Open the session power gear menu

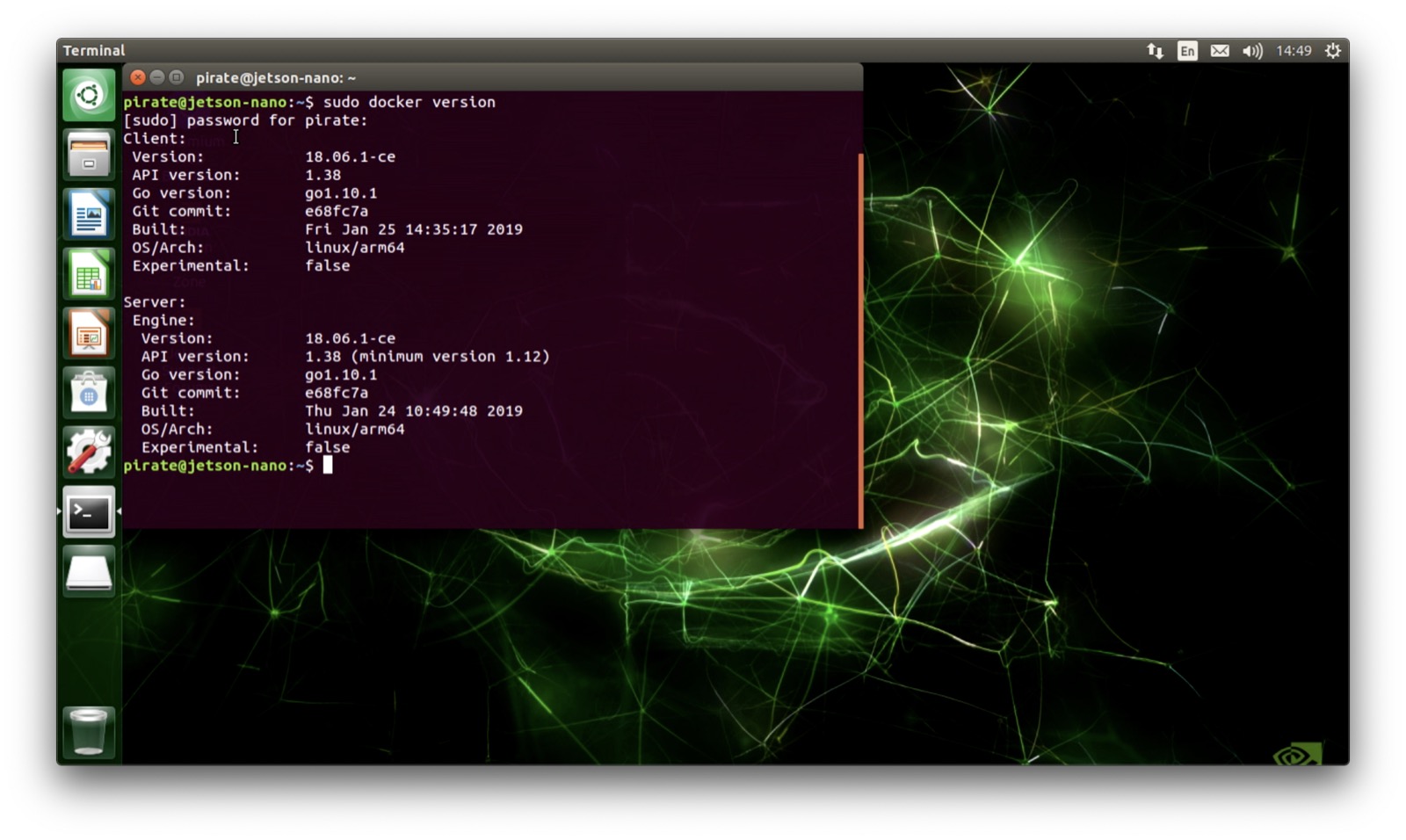[1332, 51]
